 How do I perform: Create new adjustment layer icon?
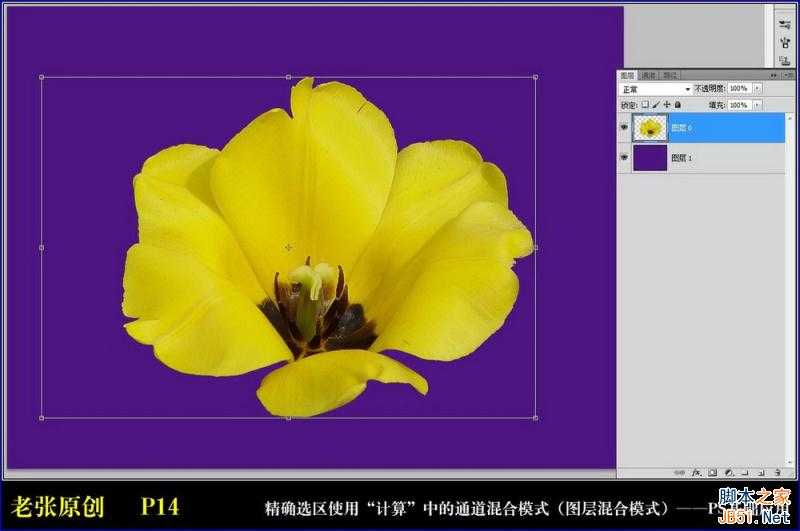729,473
